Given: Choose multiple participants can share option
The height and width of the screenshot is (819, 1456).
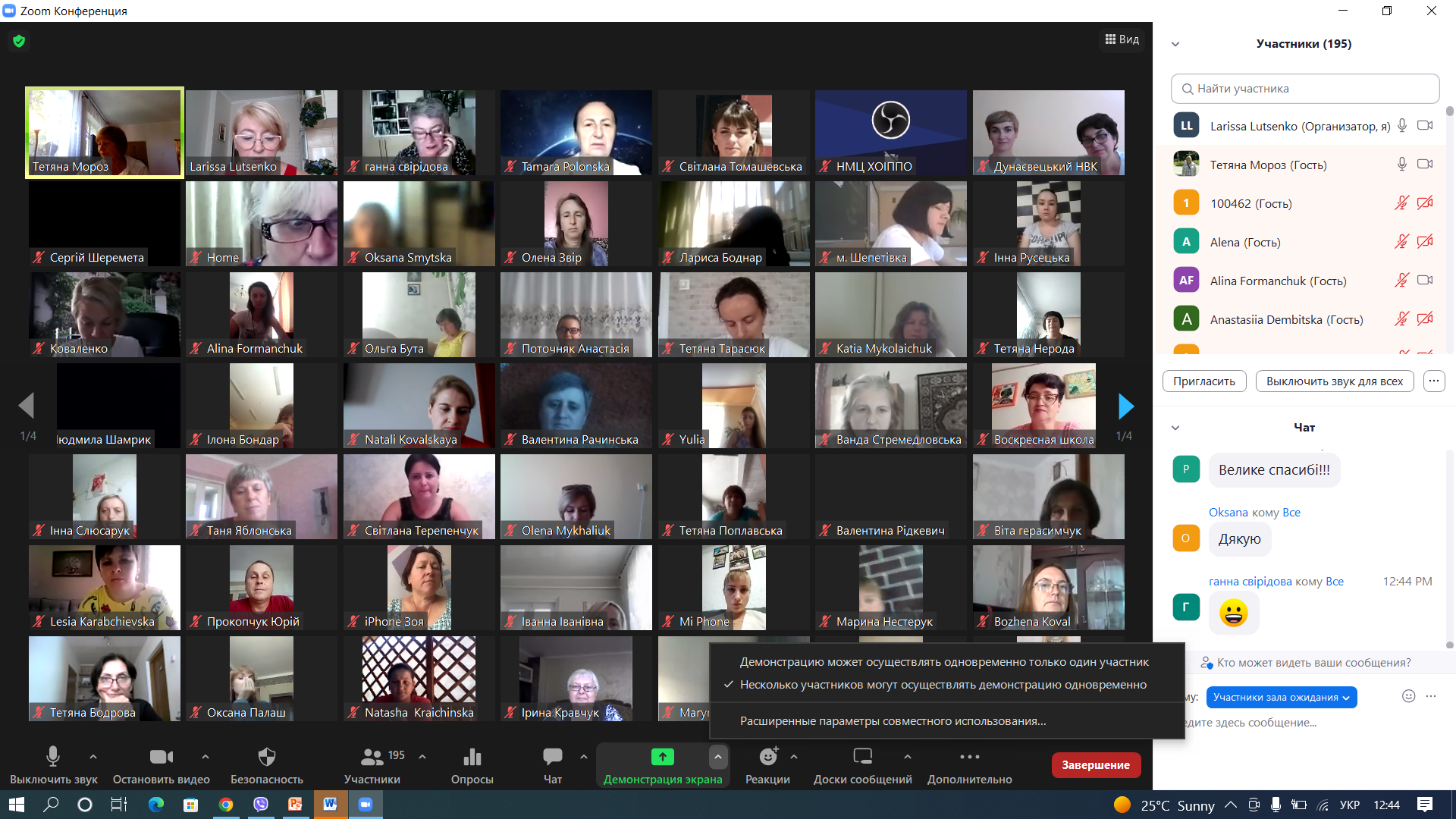Looking at the screenshot, I should click(x=943, y=685).
